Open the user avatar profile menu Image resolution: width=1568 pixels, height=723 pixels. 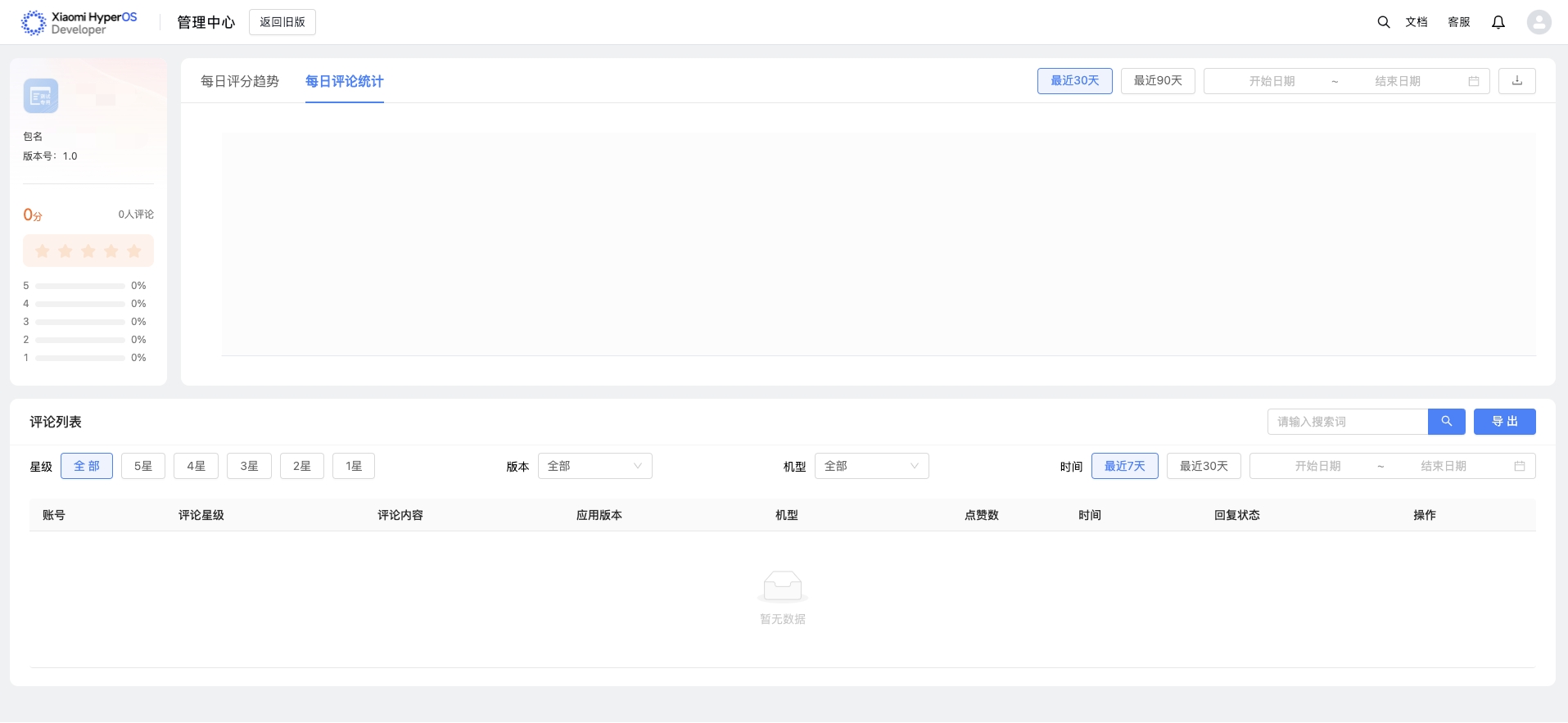pos(1539,22)
